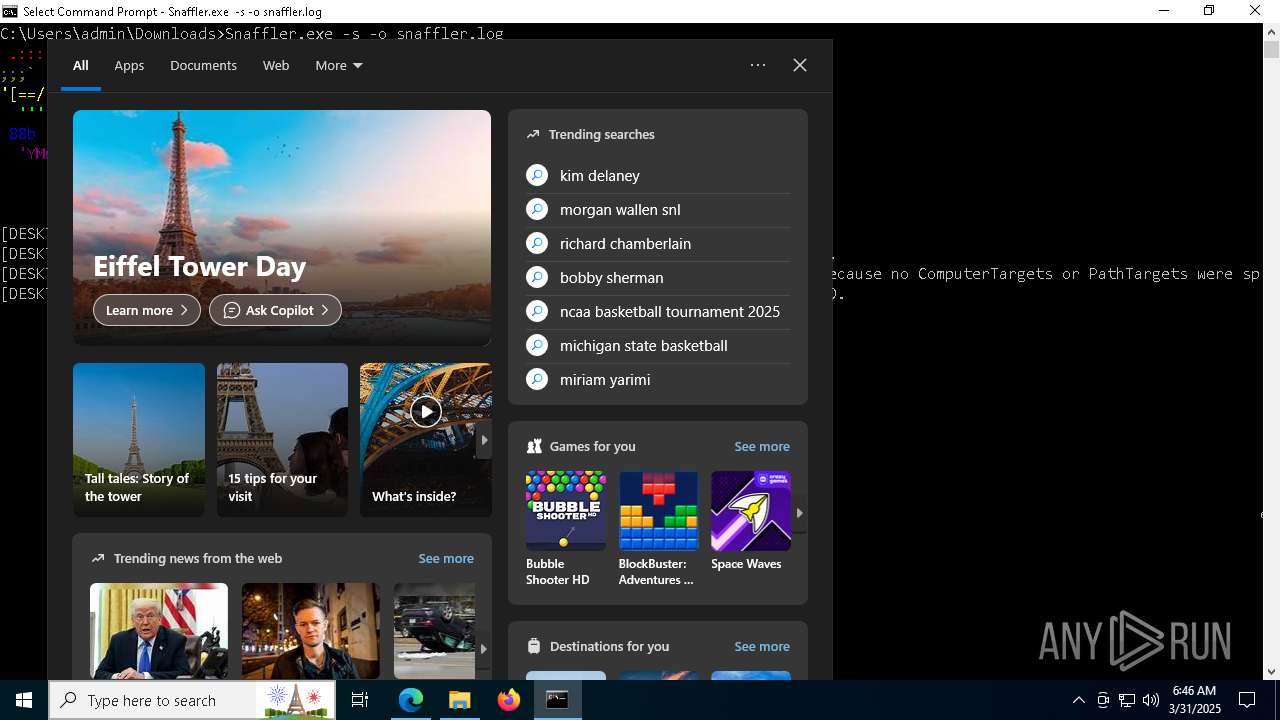1280x720 pixels.
Task: Open the volume control tray icon
Action: 1151,700
